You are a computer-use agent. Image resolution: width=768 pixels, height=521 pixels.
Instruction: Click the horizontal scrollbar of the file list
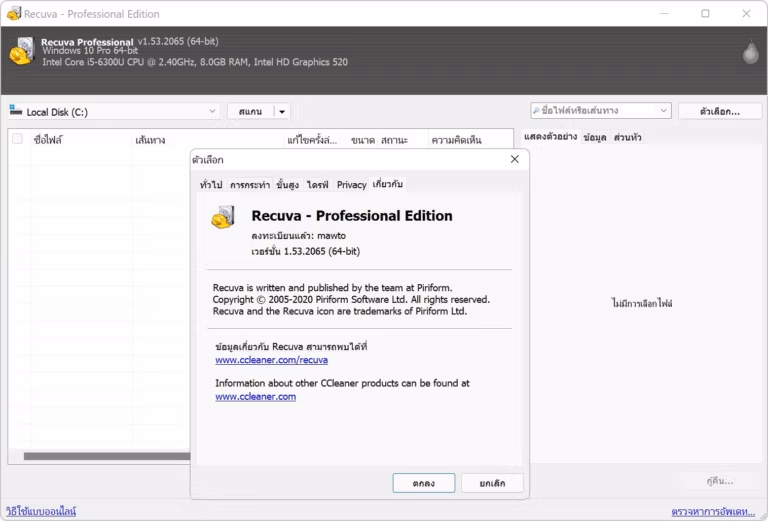click(x=107, y=456)
